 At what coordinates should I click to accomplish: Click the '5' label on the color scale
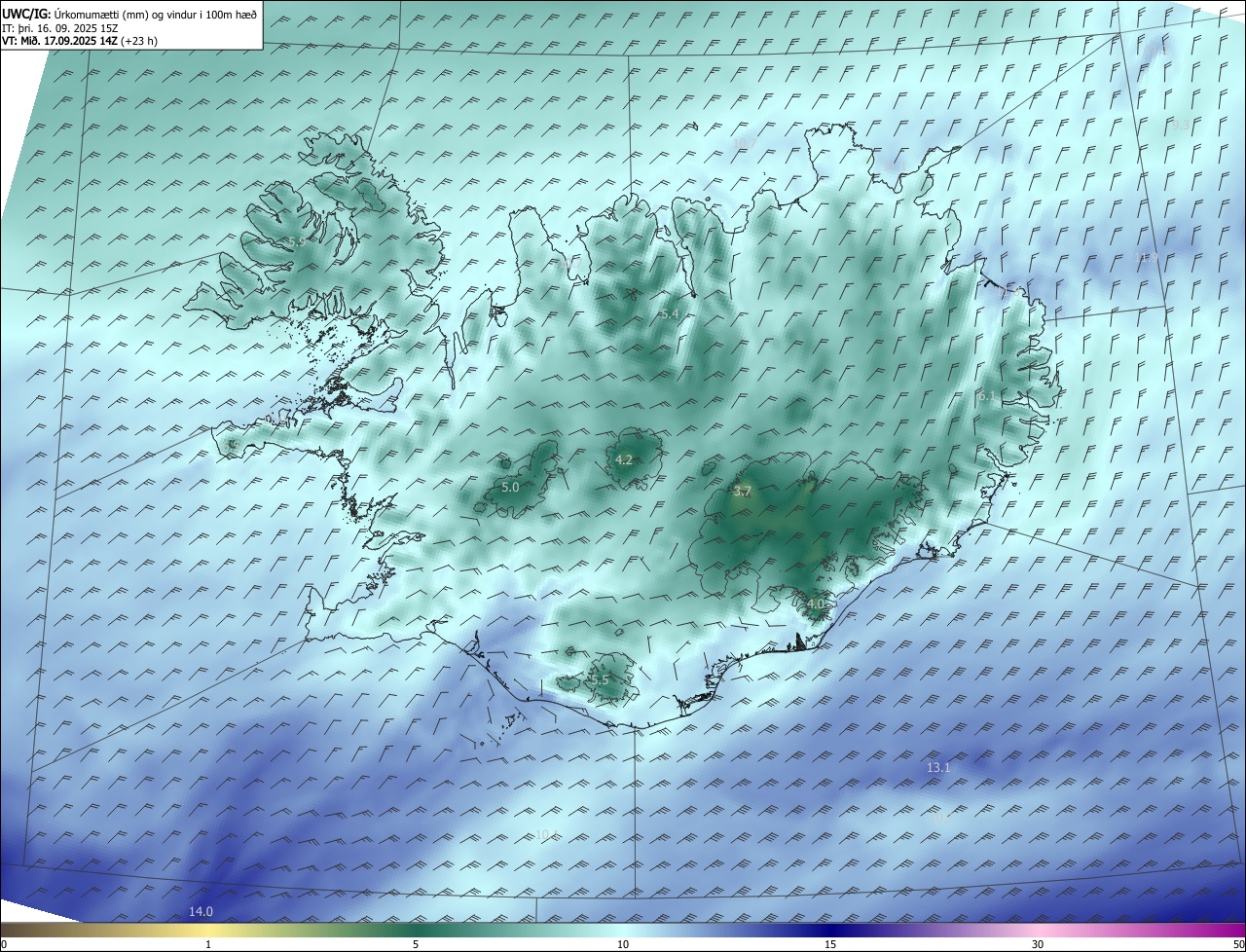[x=416, y=945]
